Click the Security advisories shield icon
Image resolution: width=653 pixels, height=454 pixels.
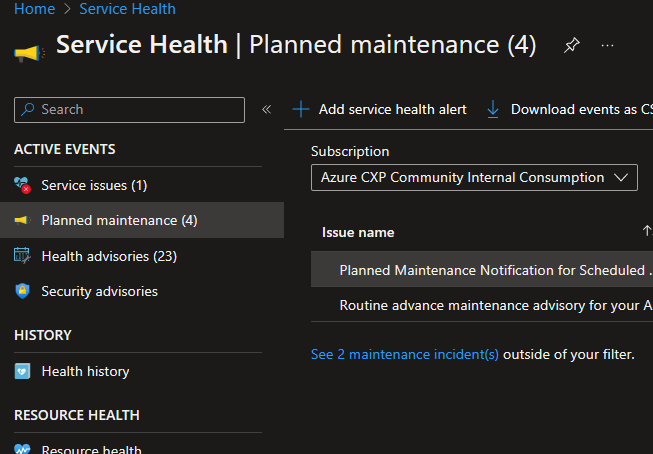[x=22, y=291]
